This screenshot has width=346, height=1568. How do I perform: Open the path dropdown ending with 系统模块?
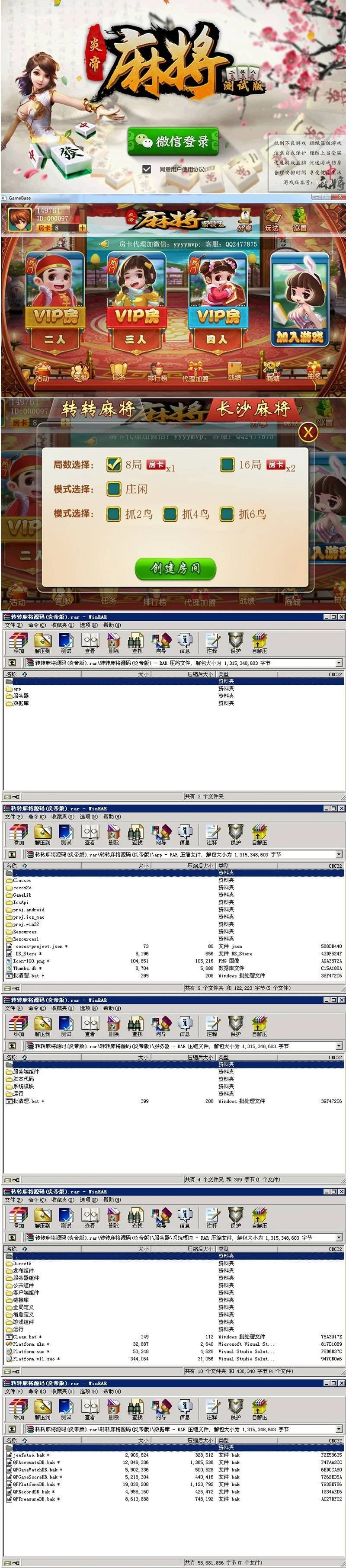click(339, 1238)
